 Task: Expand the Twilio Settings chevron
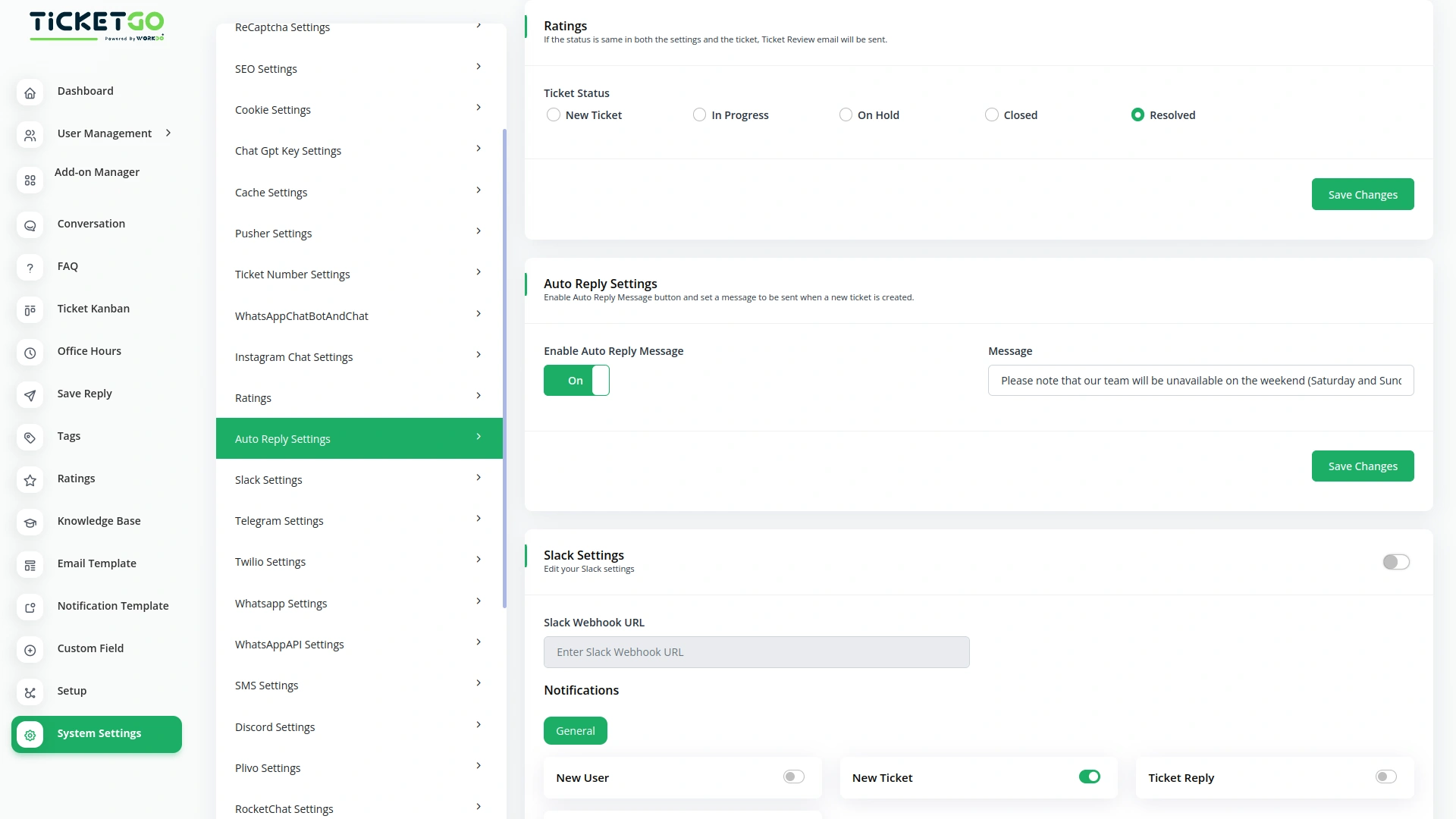478,559
